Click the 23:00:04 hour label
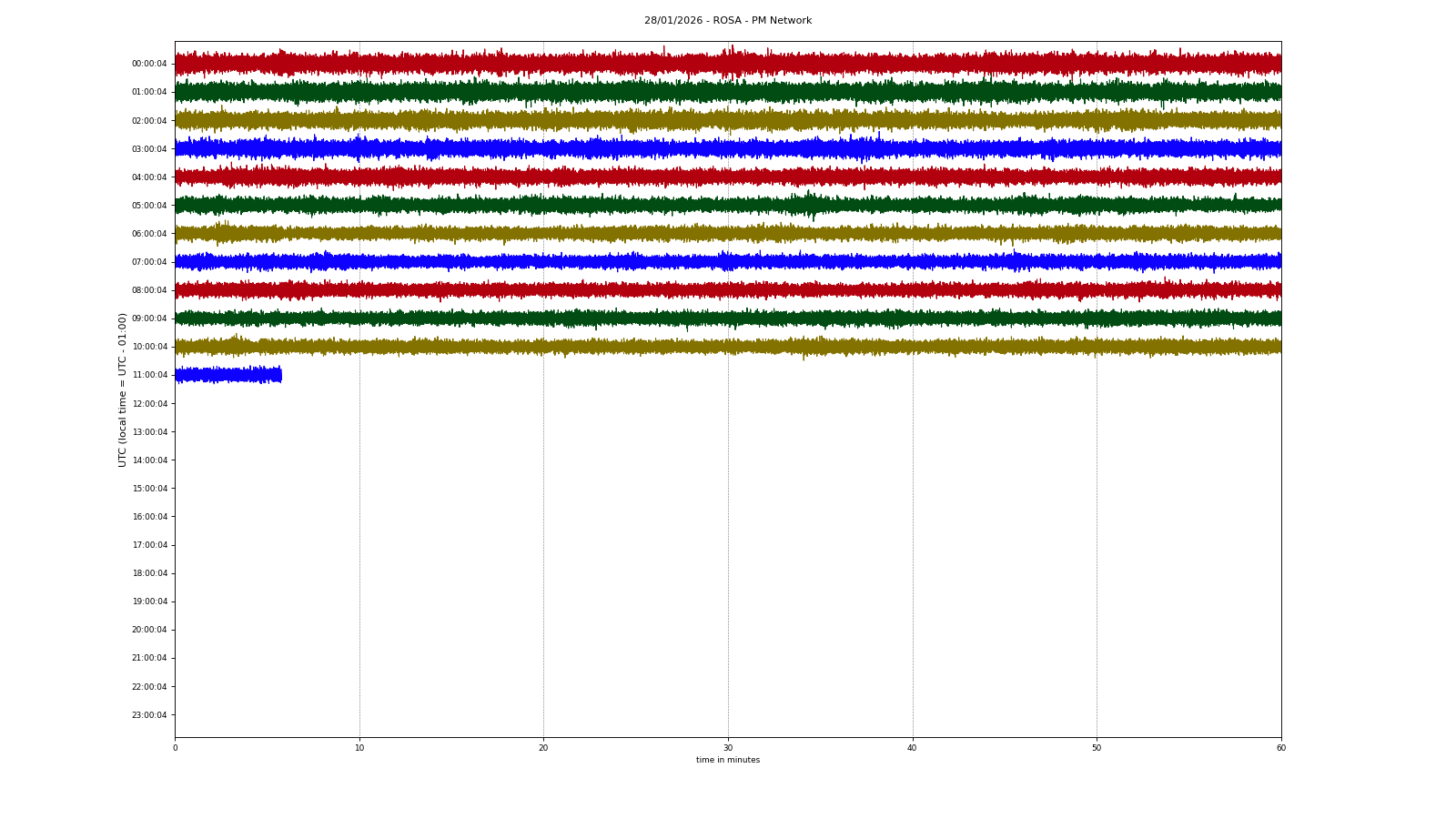Viewport: 1456px width, 819px height. (149, 715)
